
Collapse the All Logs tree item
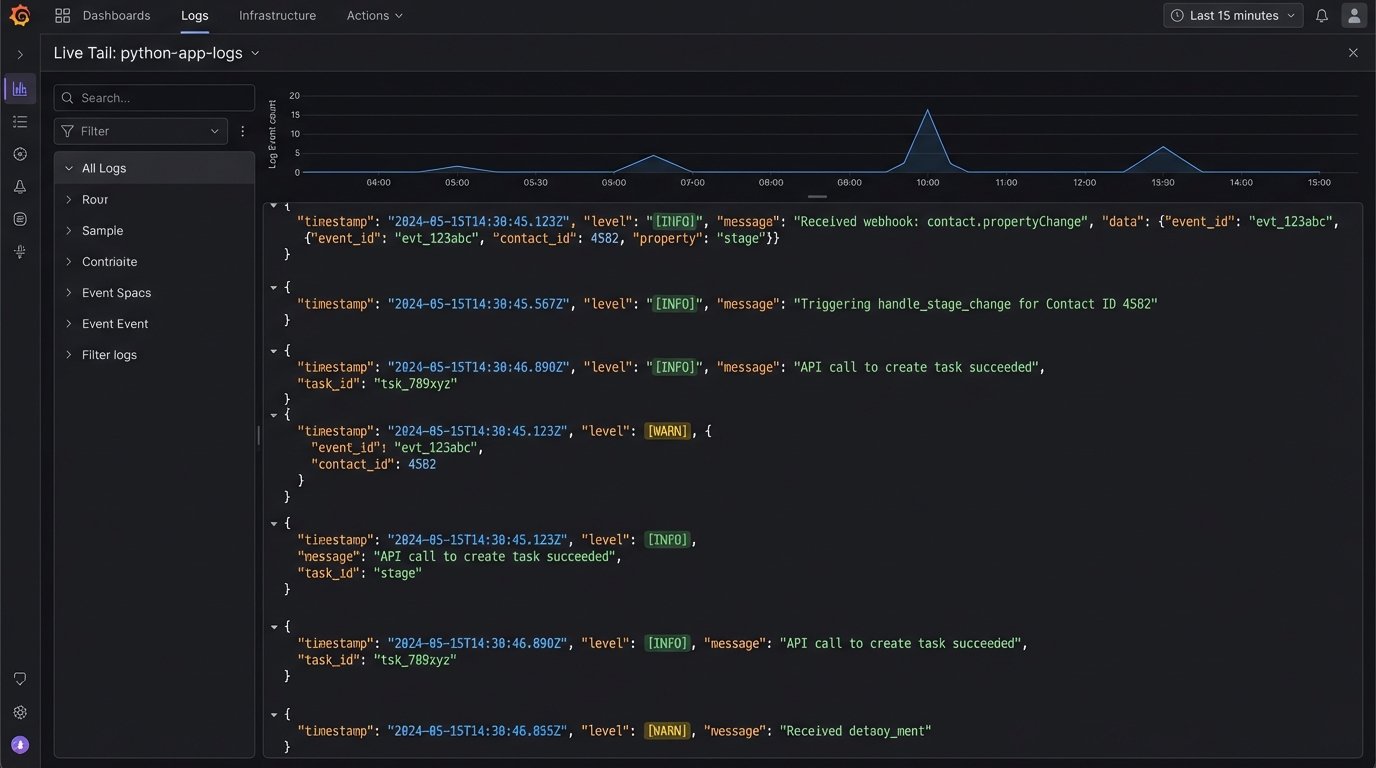click(x=69, y=169)
